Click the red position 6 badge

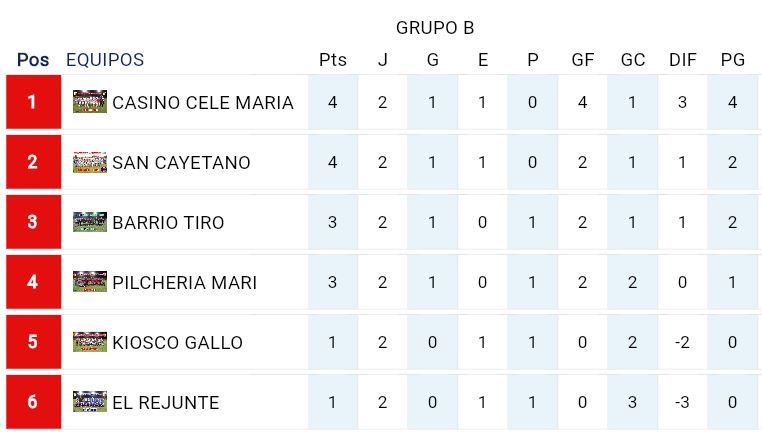click(x=34, y=402)
